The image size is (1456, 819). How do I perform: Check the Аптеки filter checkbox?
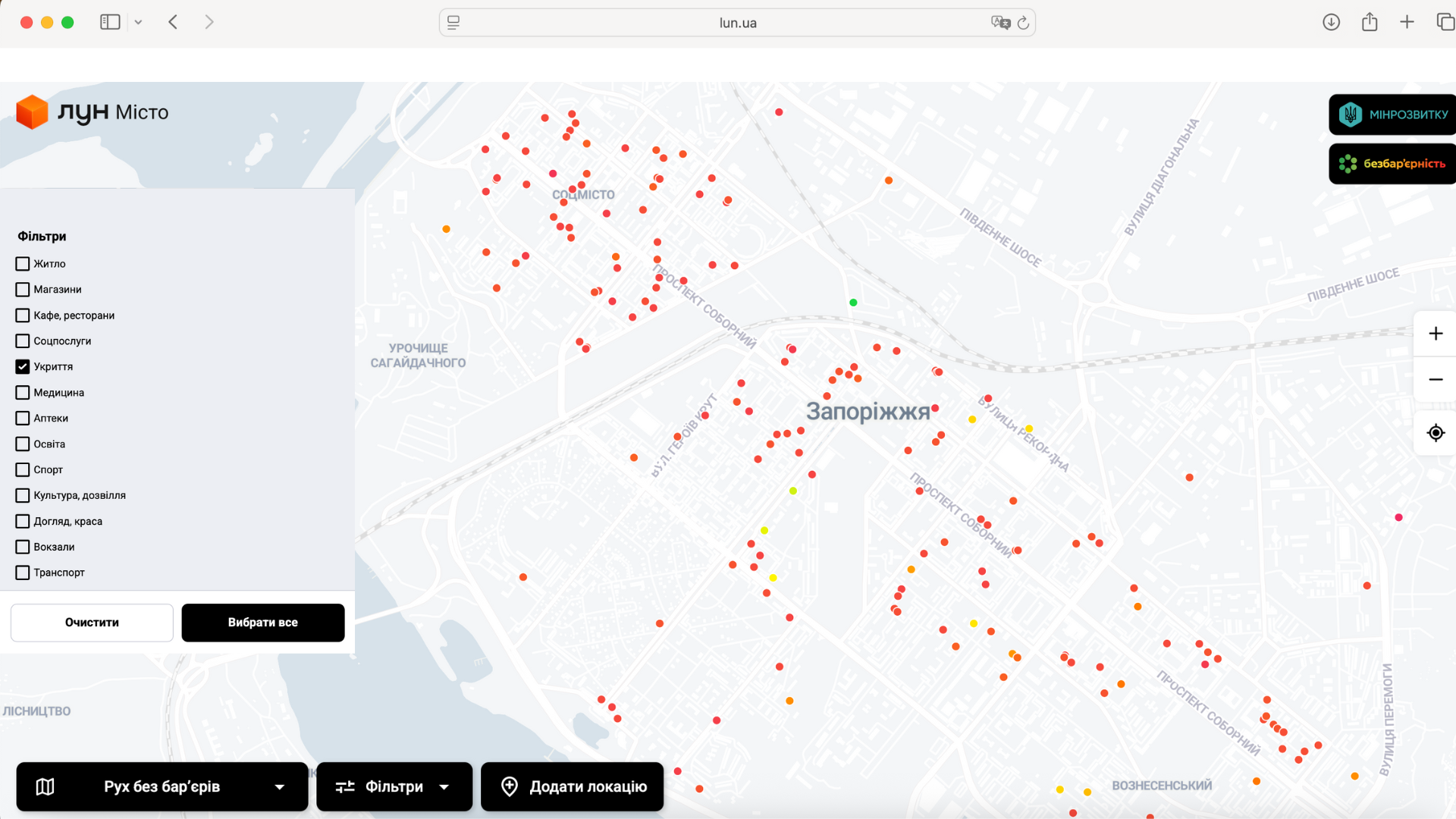[x=23, y=419]
